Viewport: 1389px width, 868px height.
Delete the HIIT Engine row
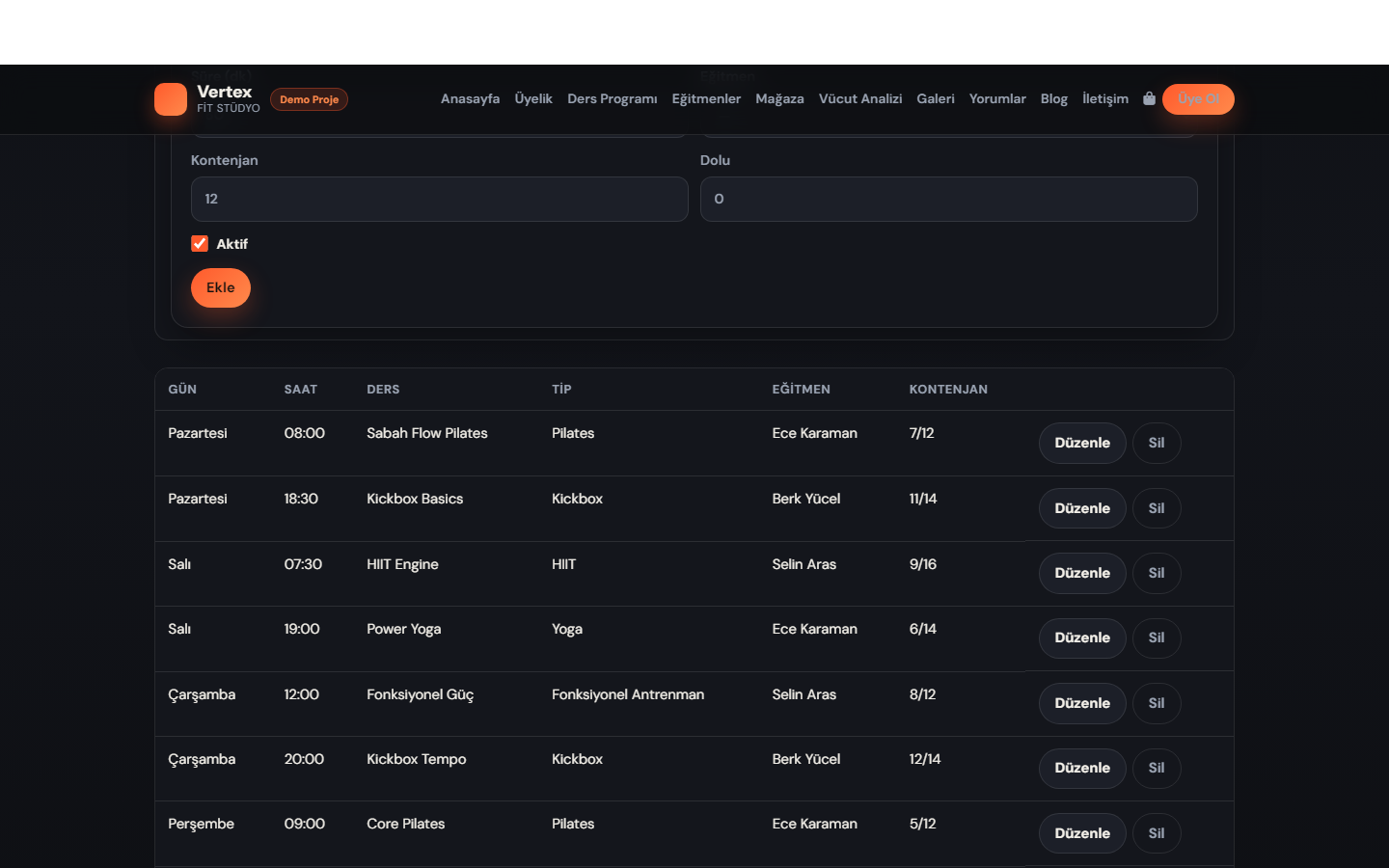point(1157,573)
